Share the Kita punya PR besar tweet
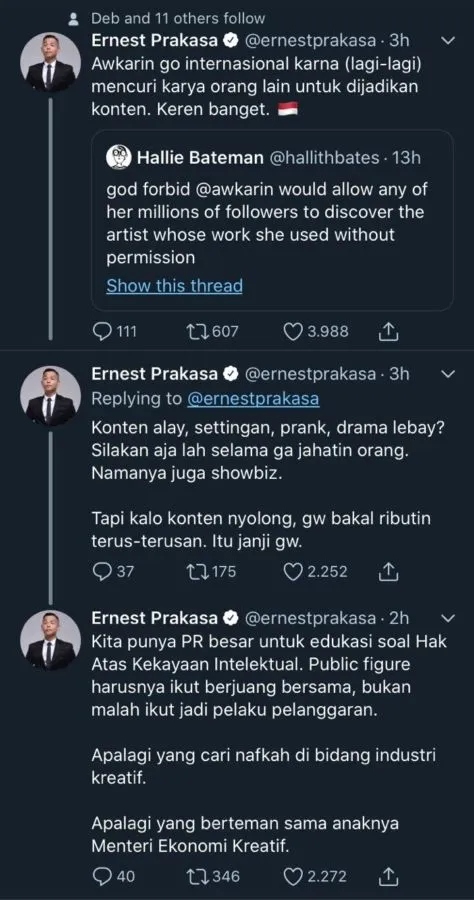This screenshot has height=900, width=474. tap(389, 876)
